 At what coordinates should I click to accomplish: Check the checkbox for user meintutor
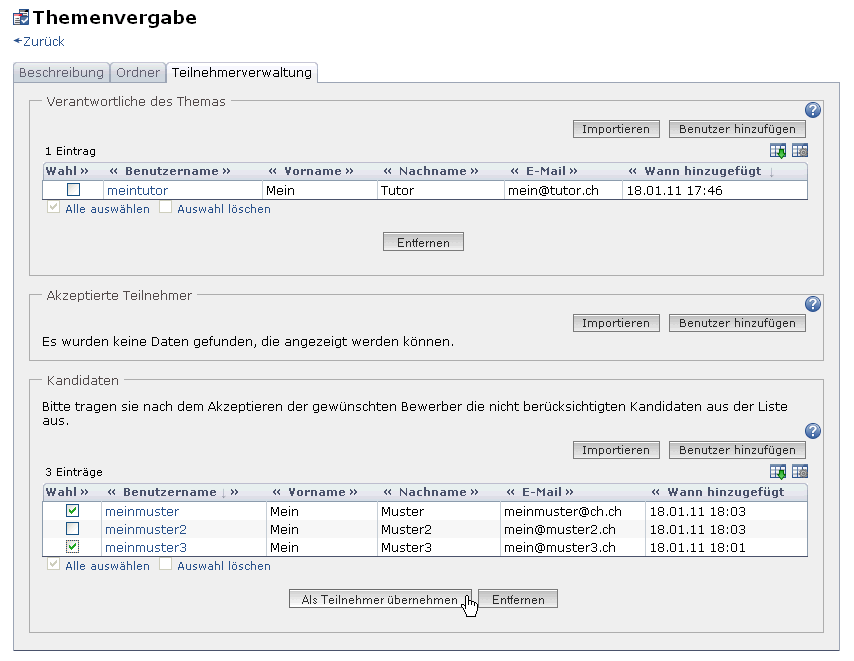point(73,190)
